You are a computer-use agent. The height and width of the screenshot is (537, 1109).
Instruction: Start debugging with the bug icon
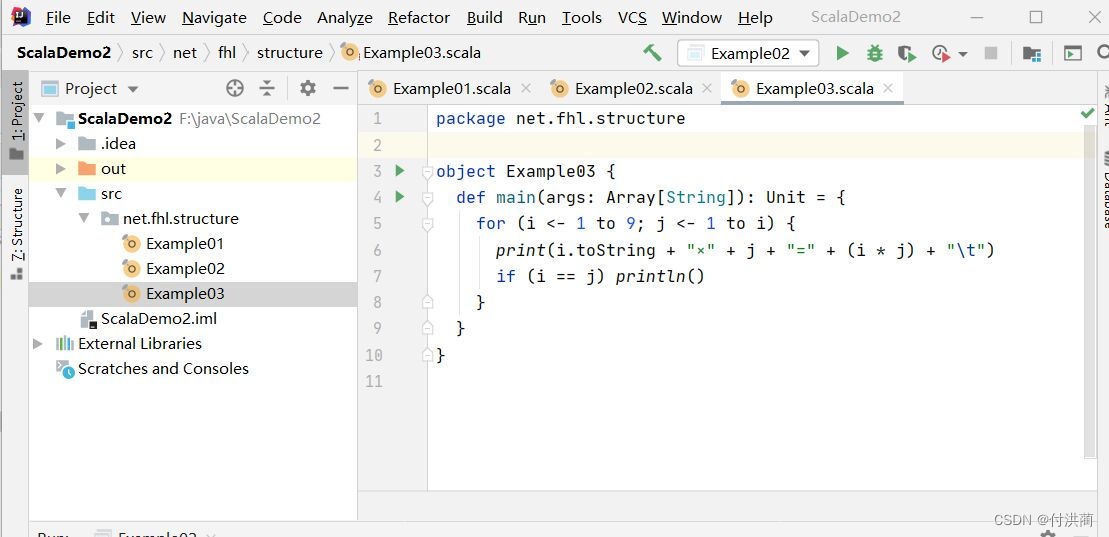tap(875, 53)
